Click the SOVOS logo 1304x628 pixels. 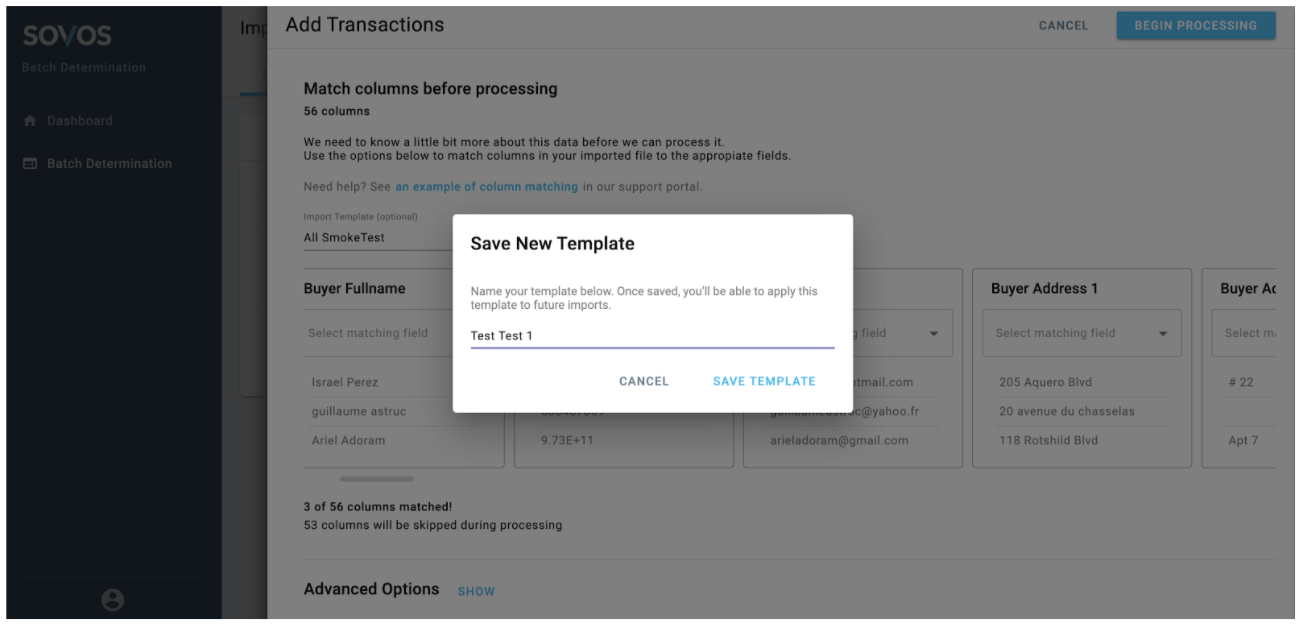pos(67,39)
